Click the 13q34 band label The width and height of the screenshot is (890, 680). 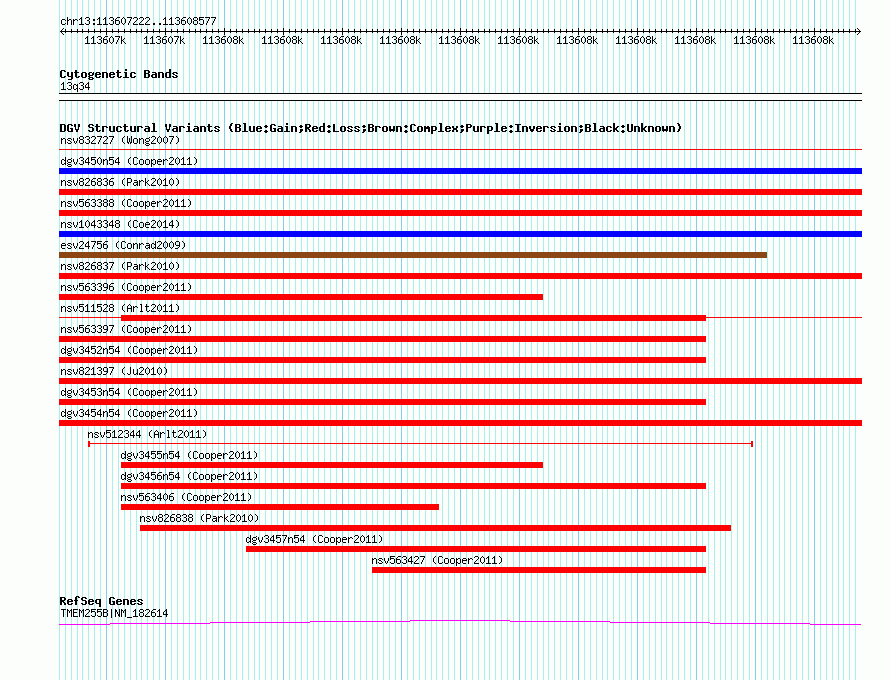[75, 86]
